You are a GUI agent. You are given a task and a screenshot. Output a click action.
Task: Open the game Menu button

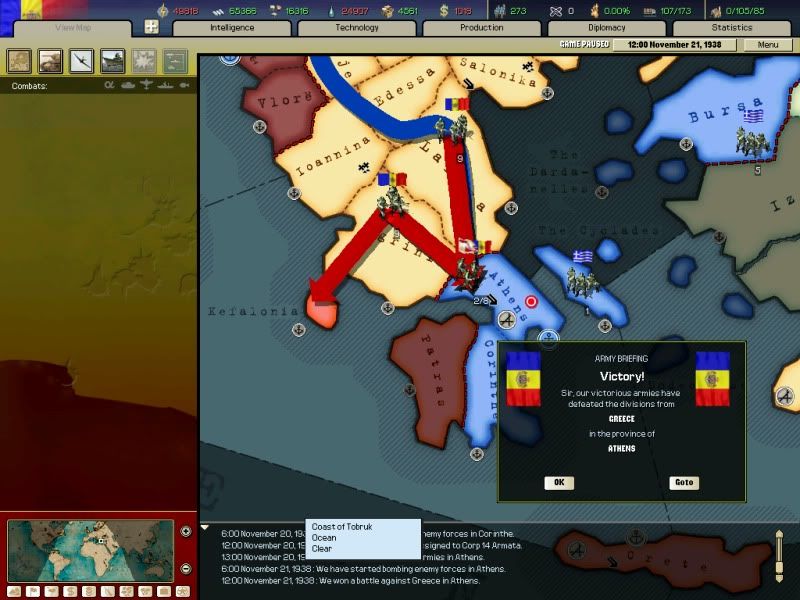coord(768,44)
